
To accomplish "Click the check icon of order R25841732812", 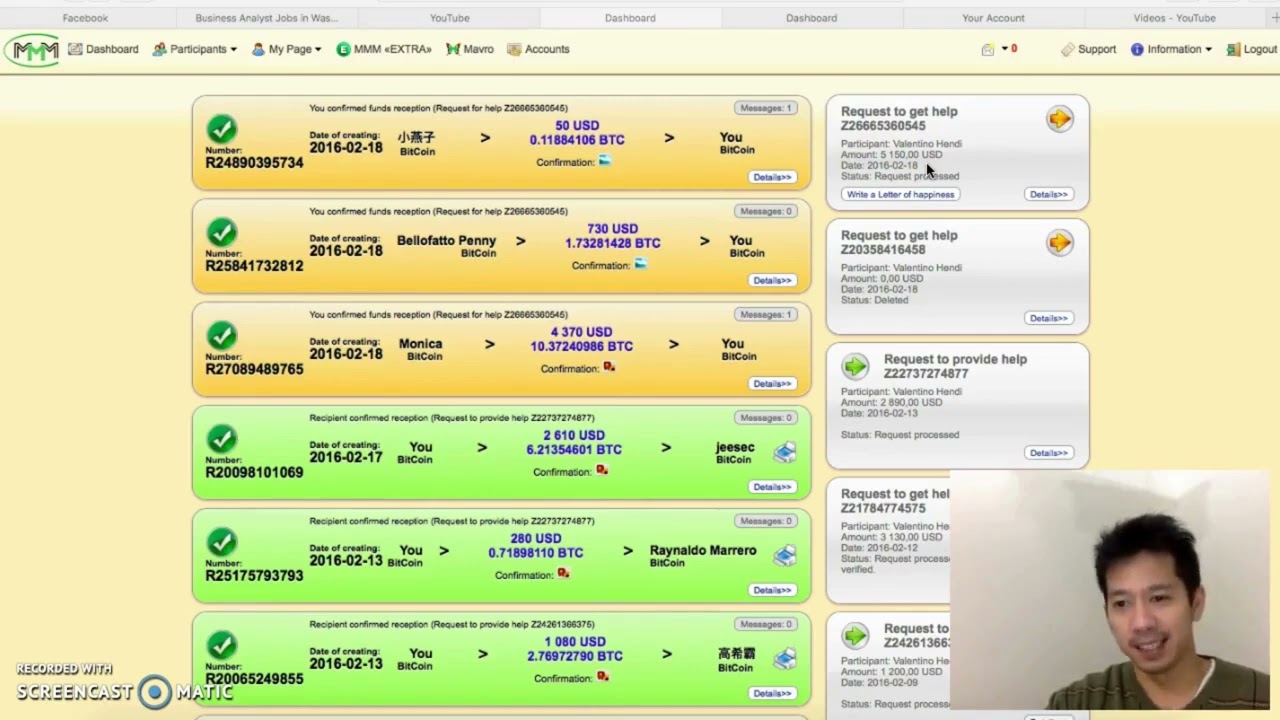I will tap(222, 232).
